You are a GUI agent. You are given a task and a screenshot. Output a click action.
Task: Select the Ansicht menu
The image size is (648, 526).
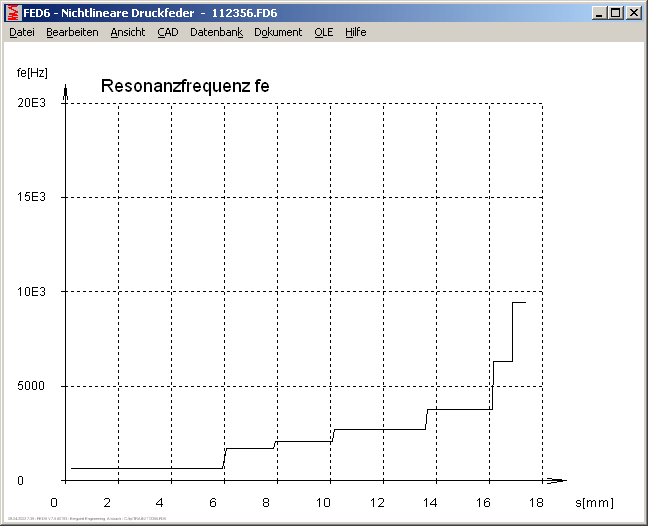pyautogui.click(x=127, y=32)
